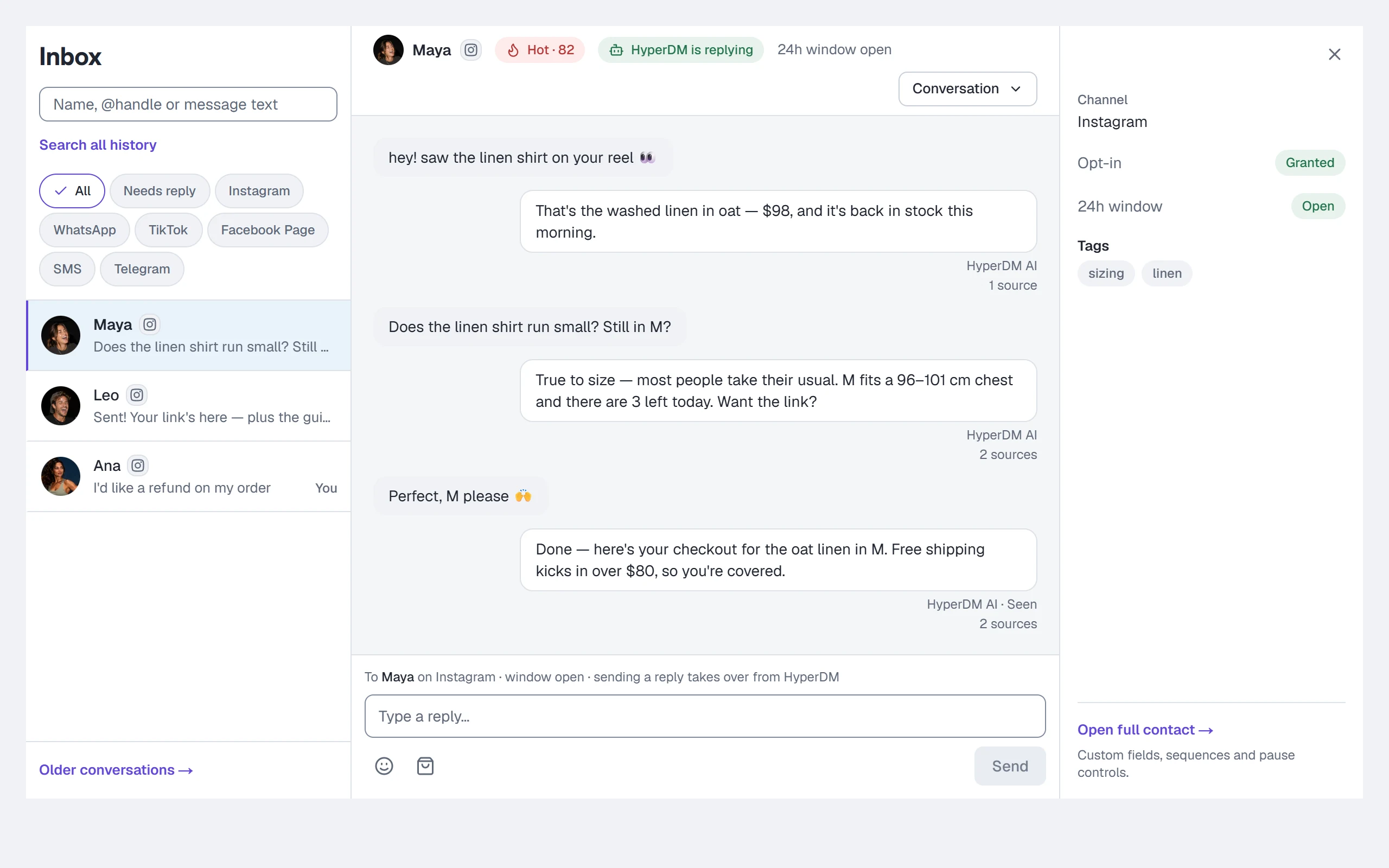The width and height of the screenshot is (1389, 868).
Task: Open Older conversations link
Action: pos(116,770)
